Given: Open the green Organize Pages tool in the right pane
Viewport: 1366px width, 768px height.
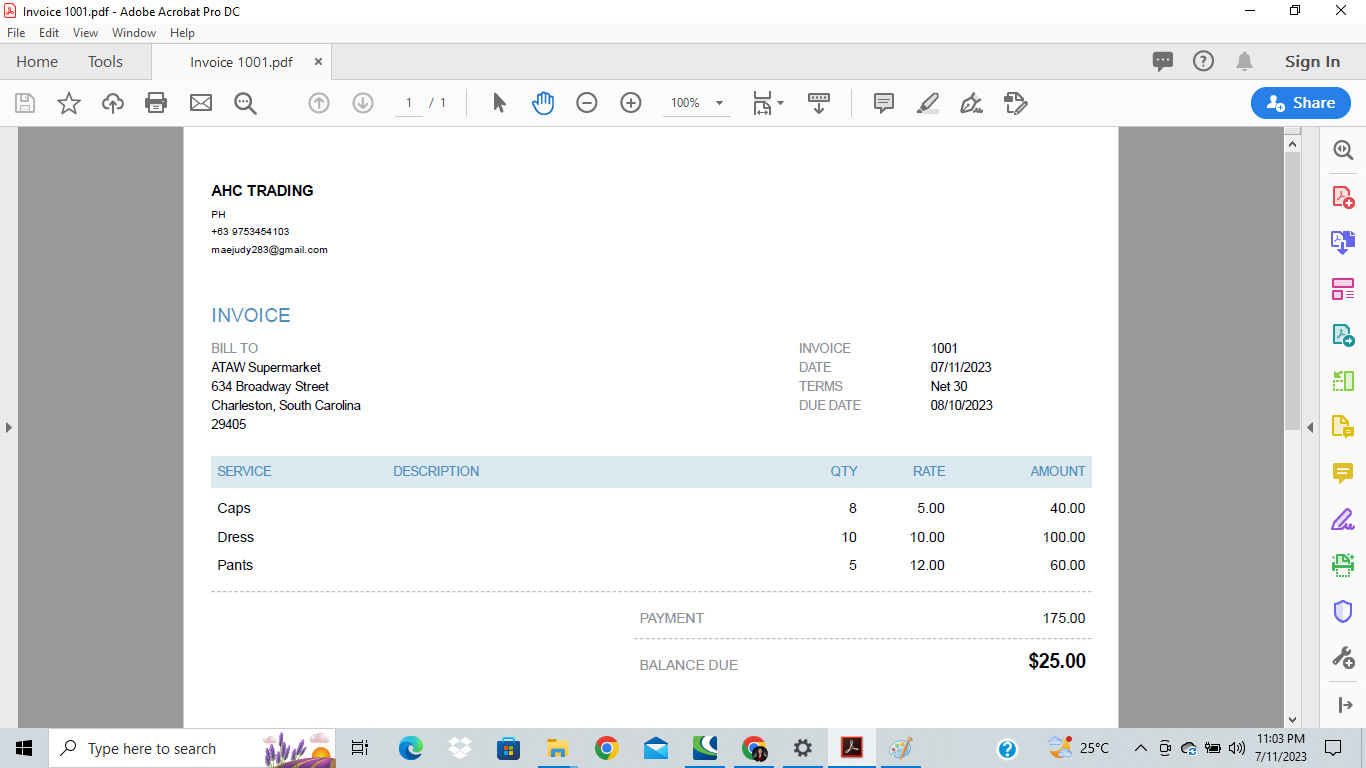Looking at the screenshot, I should coord(1343,381).
